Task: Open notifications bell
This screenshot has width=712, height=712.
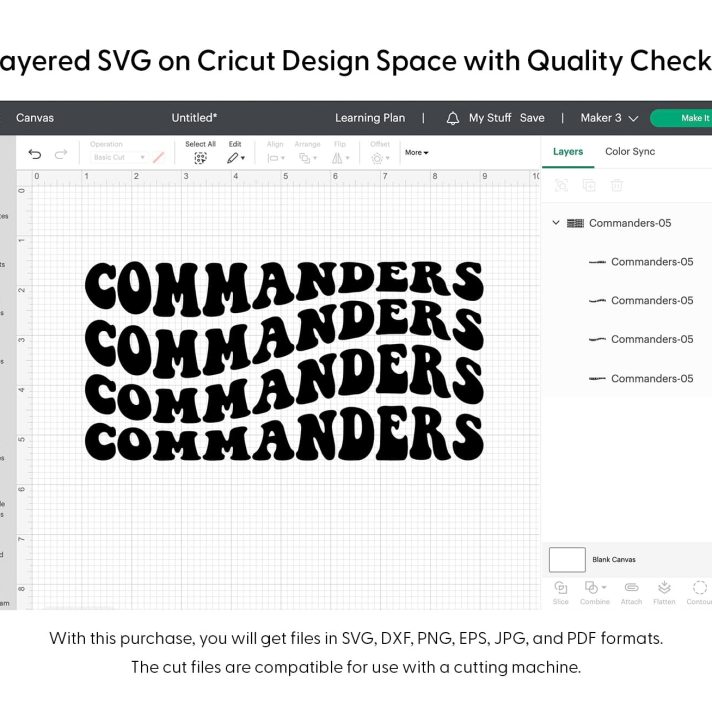Action: click(x=453, y=118)
